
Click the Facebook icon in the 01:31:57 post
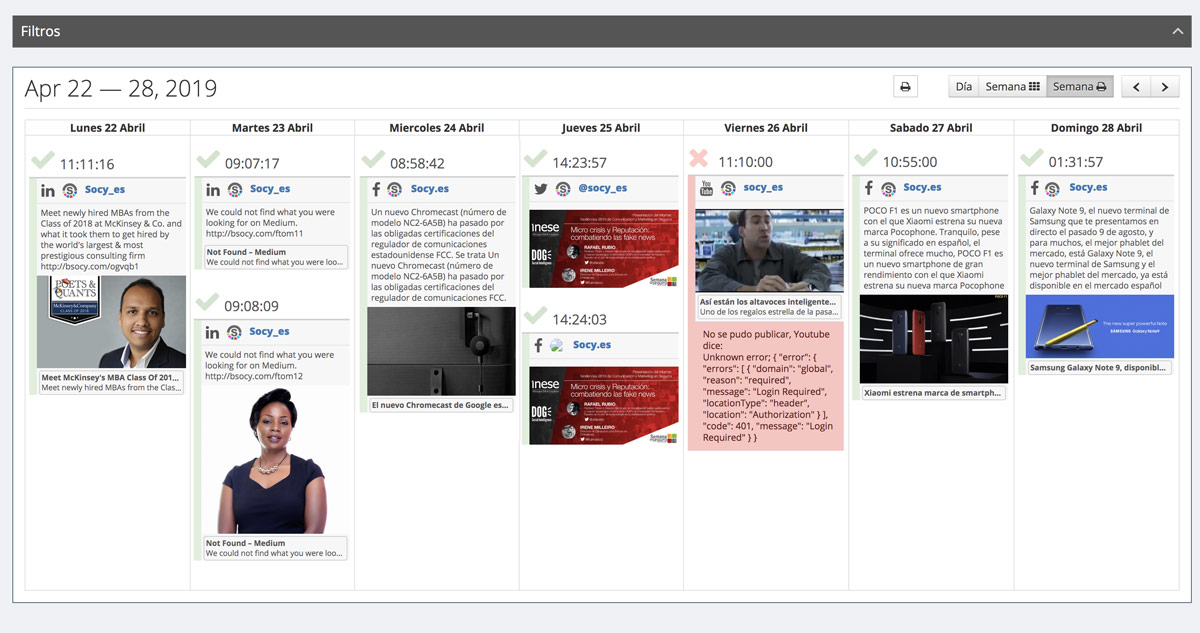pos(1035,188)
